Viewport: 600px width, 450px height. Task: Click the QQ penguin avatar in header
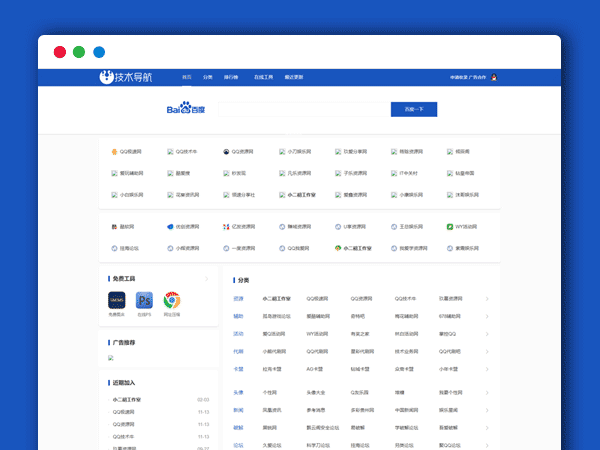(494, 77)
